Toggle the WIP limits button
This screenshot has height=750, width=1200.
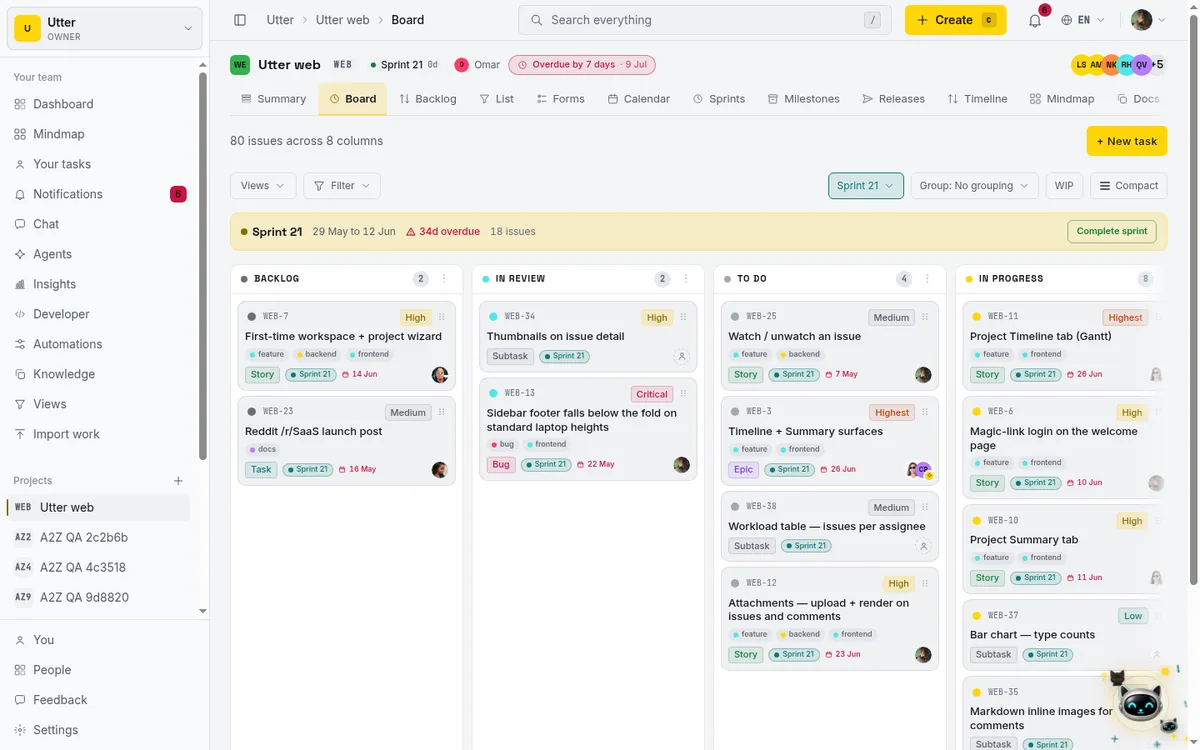coord(1064,185)
